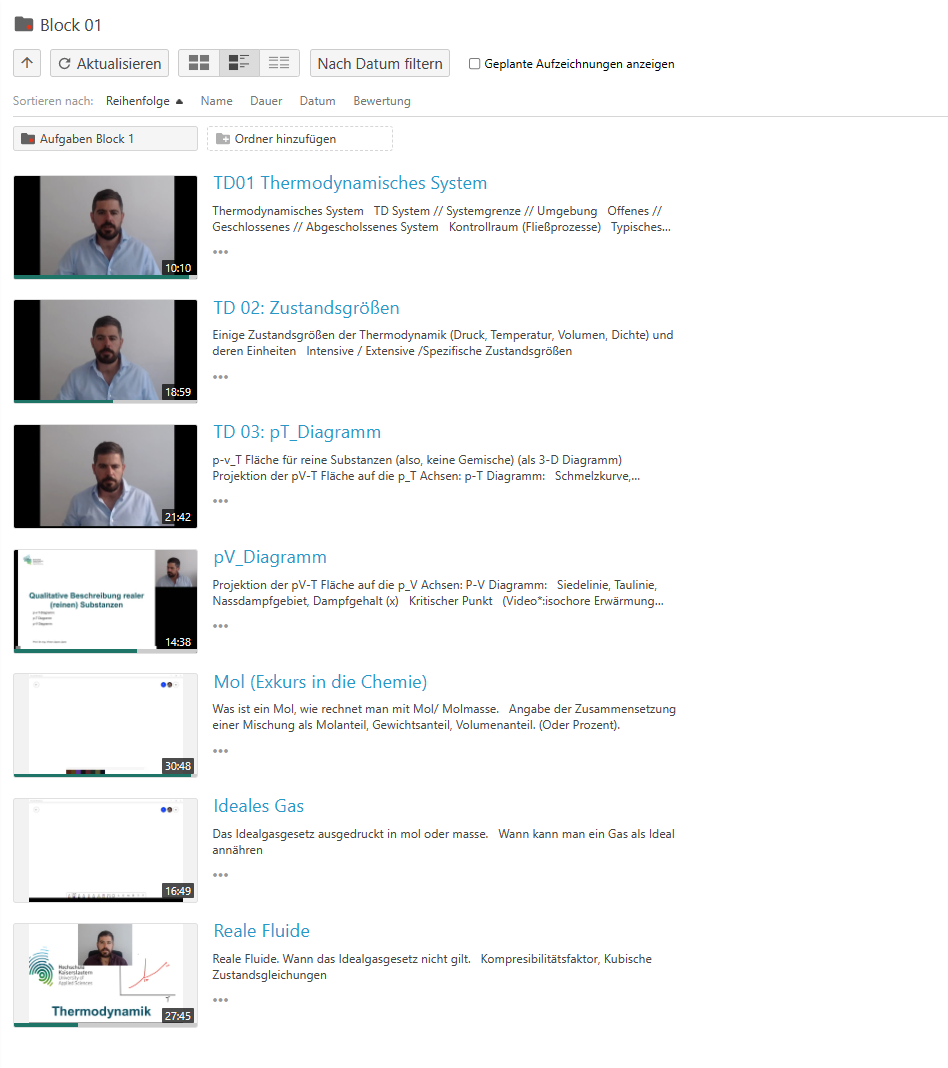
Task: Expand more options under TD 02: Zustandsgrößen
Action: pos(220,377)
